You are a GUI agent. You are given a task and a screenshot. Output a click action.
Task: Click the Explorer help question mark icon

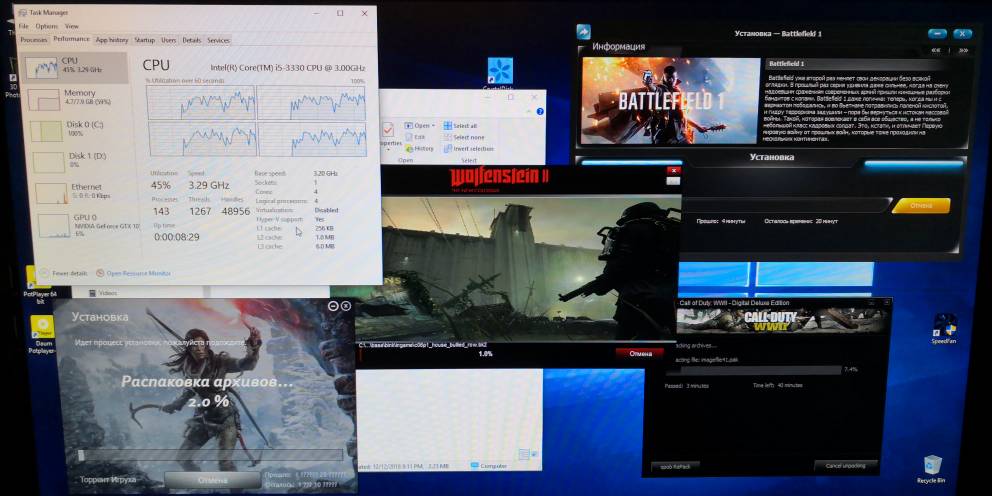(x=540, y=111)
